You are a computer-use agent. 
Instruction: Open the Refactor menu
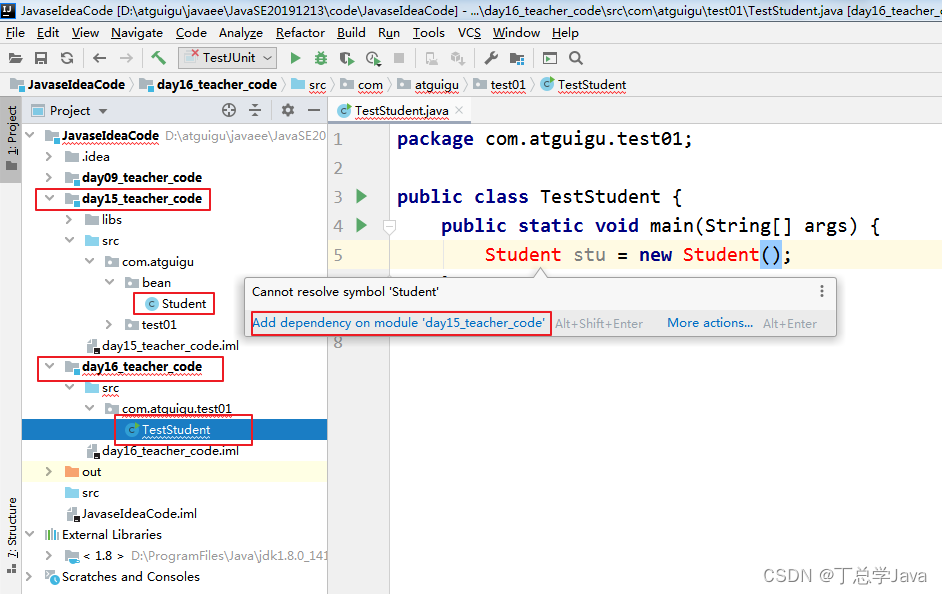click(x=300, y=32)
